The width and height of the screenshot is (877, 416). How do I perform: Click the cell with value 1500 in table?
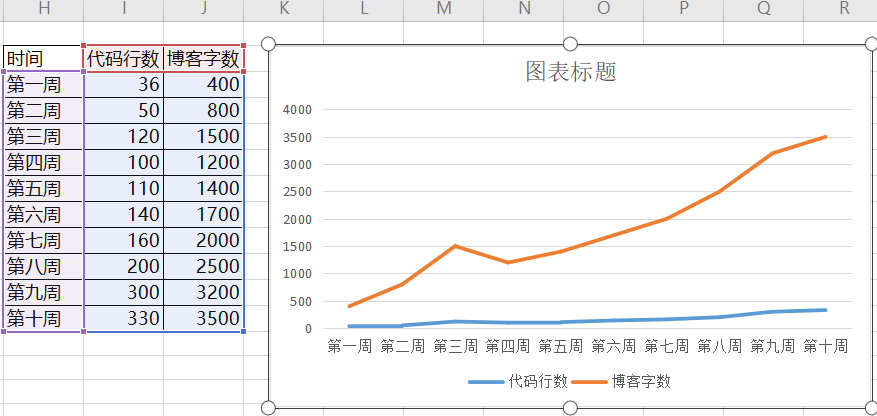click(204, 136)
